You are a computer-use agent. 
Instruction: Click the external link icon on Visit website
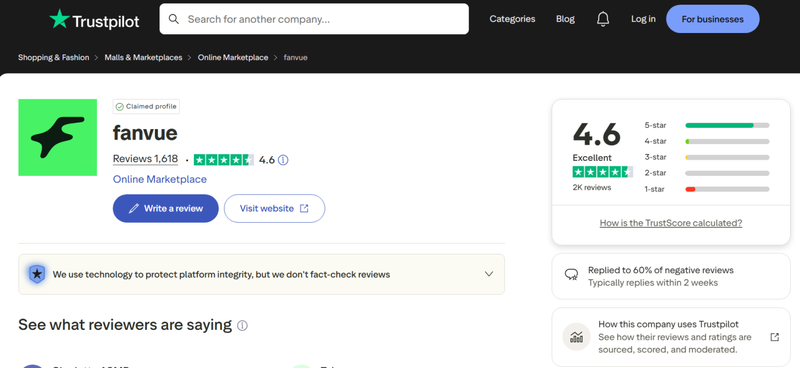click(304, 208)
